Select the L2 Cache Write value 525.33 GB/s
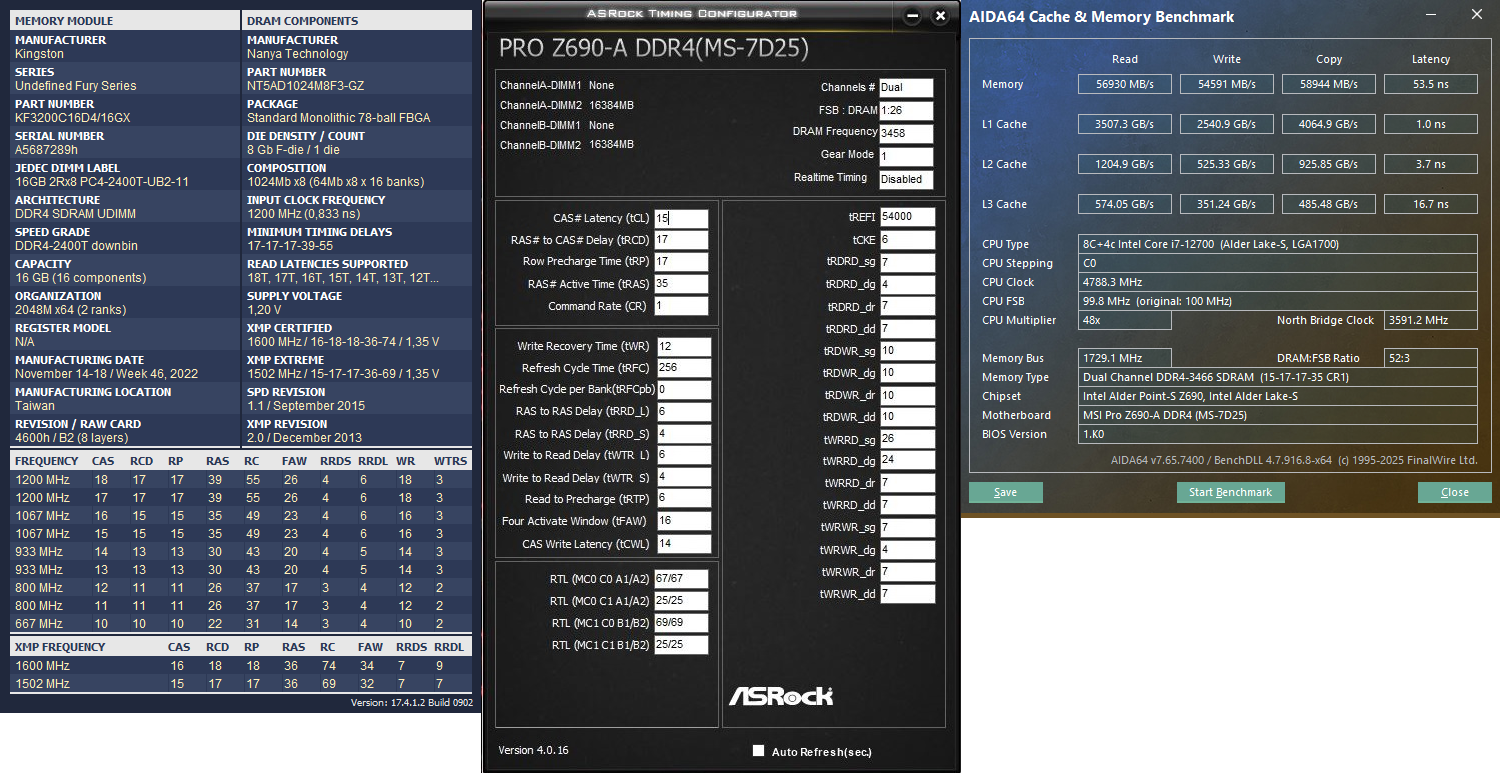 point(1227,164)
